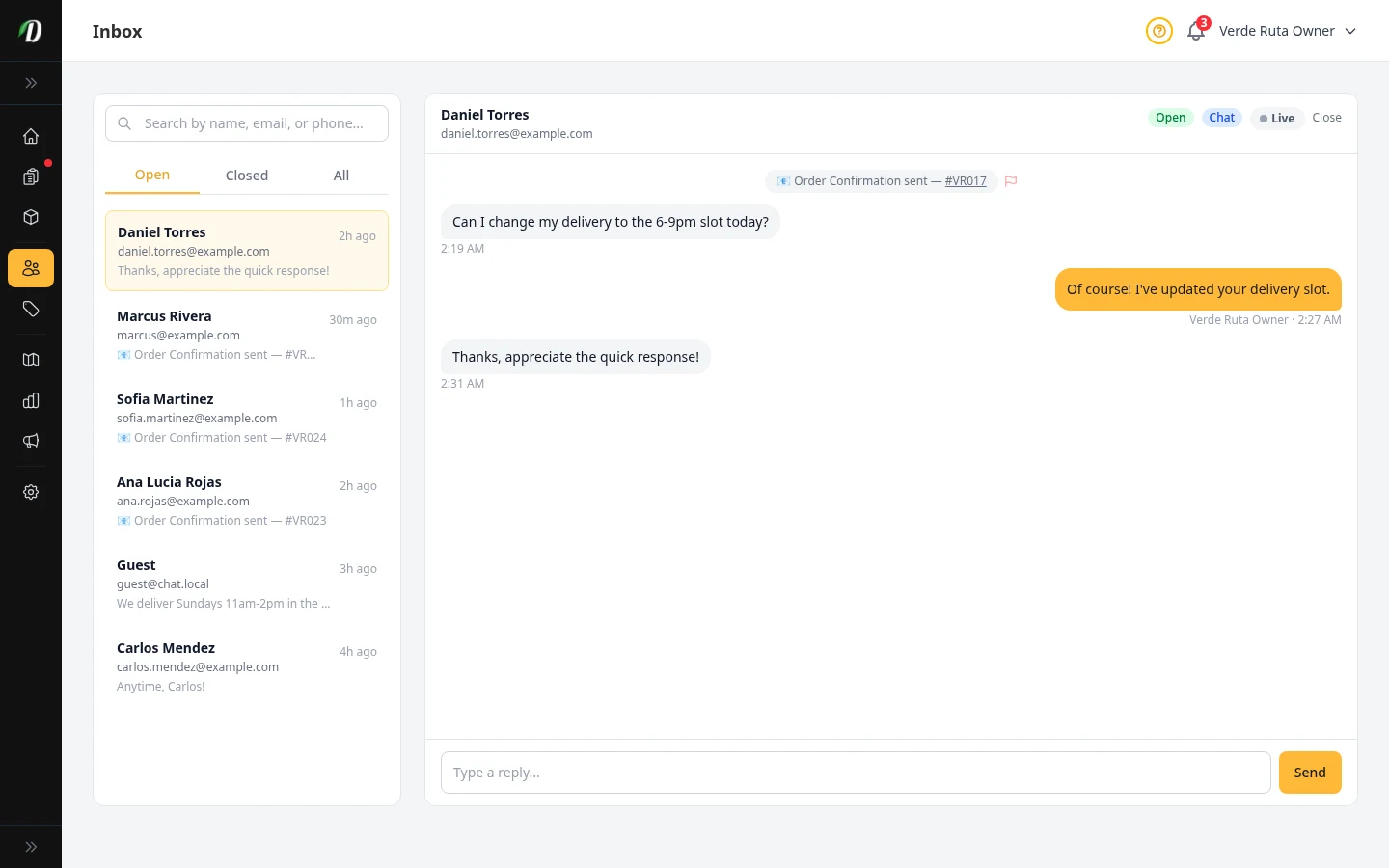Open the products box icon in sidebar
This screenshot has width=1389, height=868.
(31, 217)
